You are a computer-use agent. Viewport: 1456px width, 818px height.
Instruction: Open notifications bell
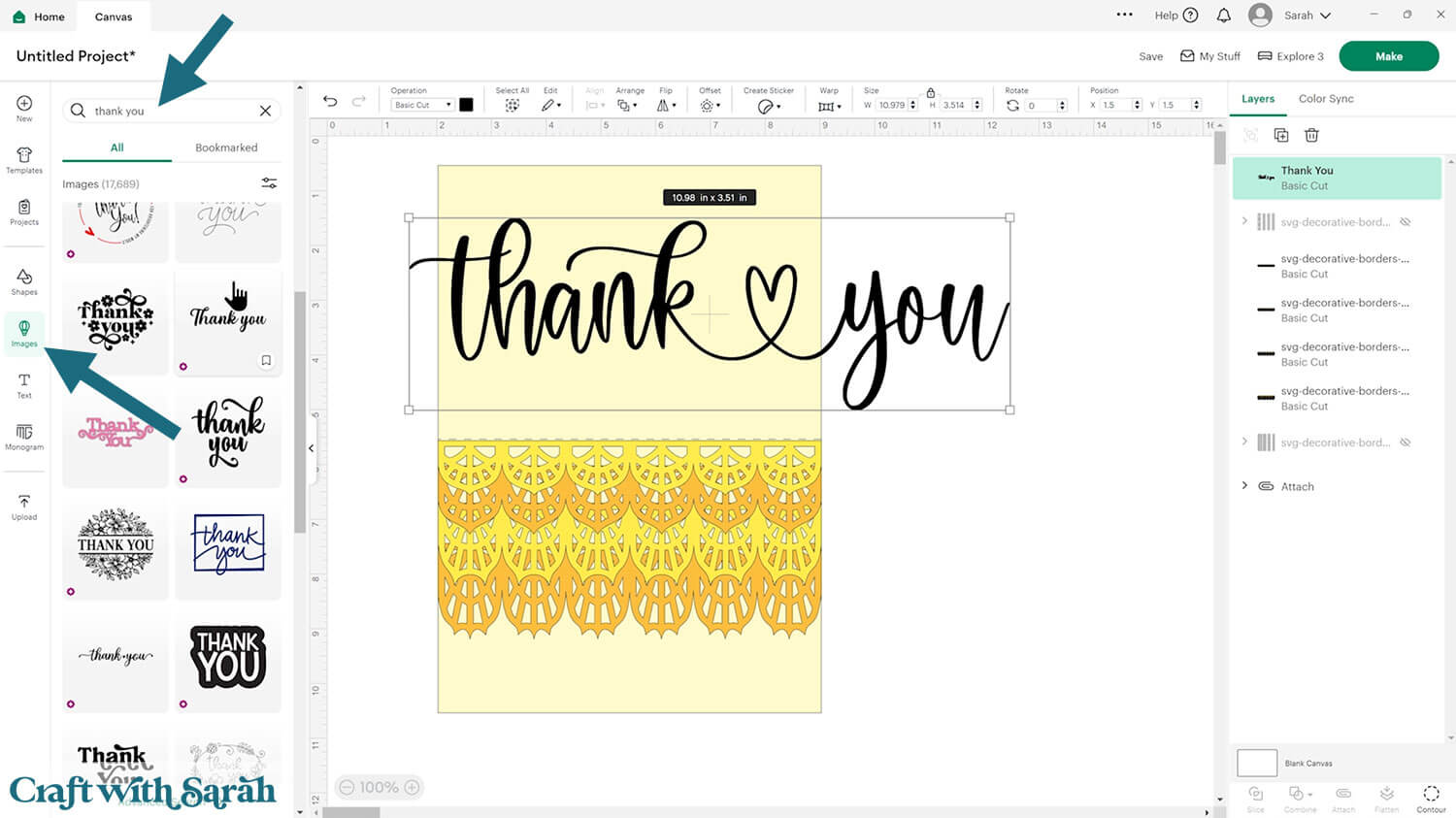point(1224,16)
